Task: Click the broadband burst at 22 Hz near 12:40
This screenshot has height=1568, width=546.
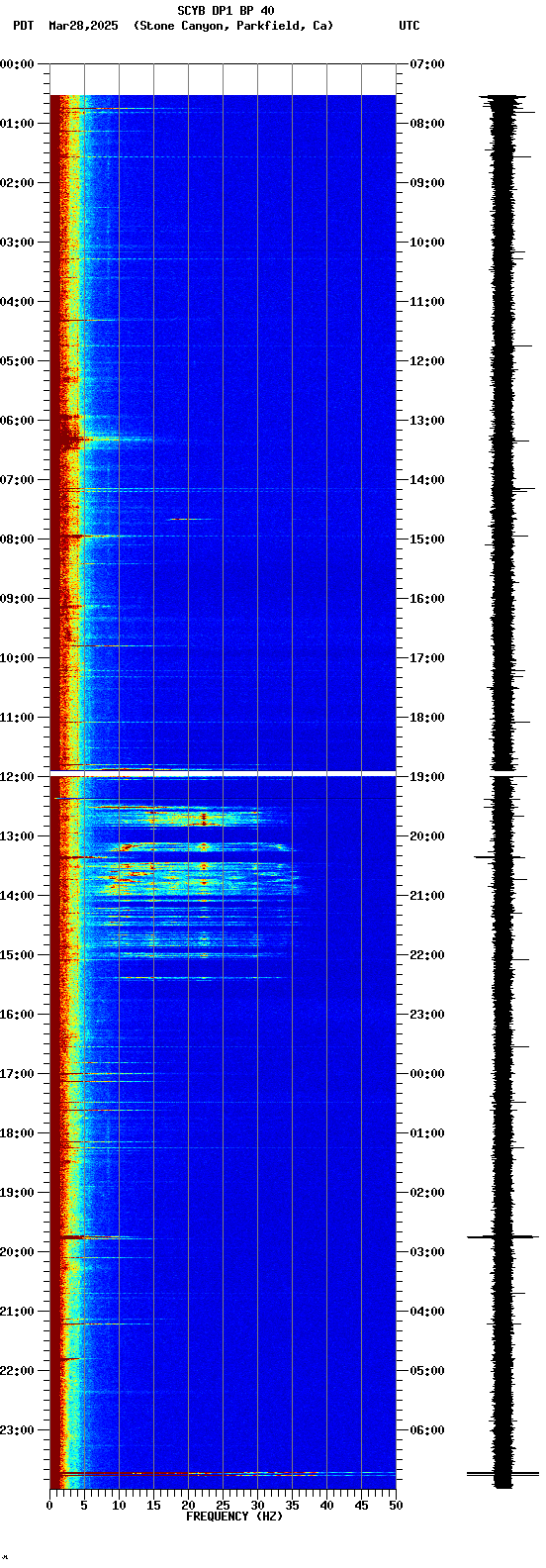Action: [x=204, y=818]
